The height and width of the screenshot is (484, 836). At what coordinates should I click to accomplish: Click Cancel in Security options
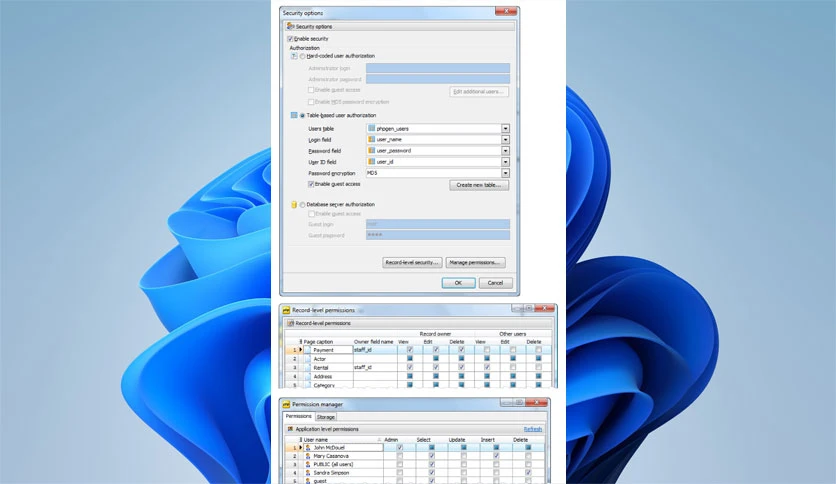pos(496,283)
